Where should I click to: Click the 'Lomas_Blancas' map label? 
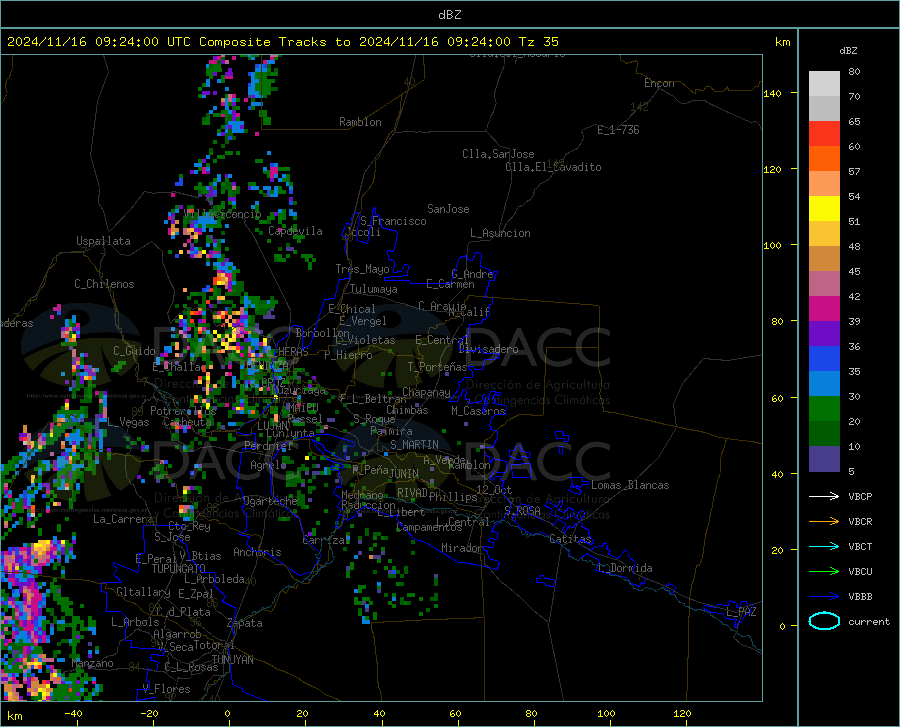pyautogui.click(x=630, y=485)
